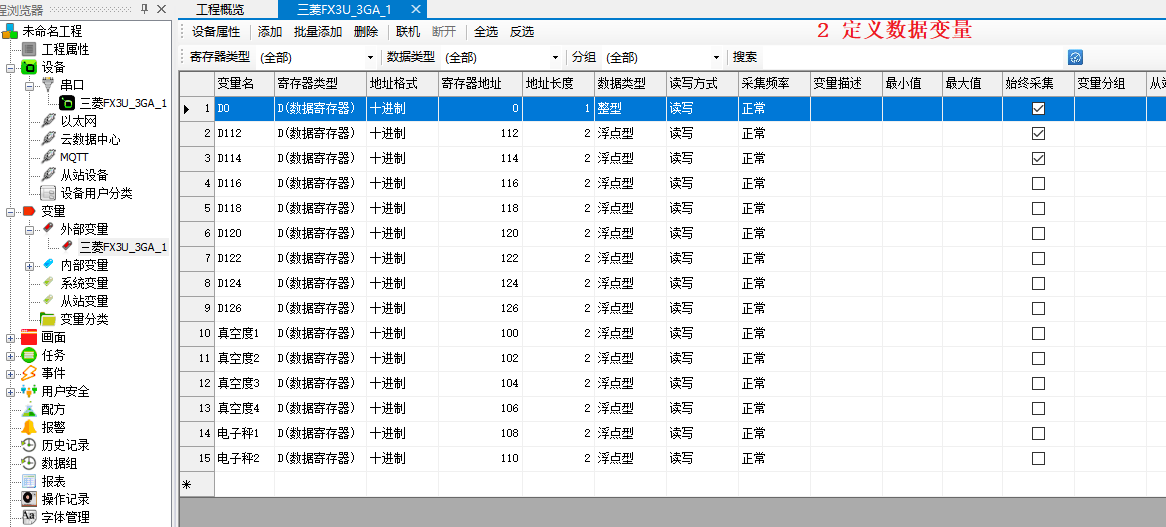Select the 以太网 plug icon
The image size is (1166, 527).
click(x=49, y=121)
